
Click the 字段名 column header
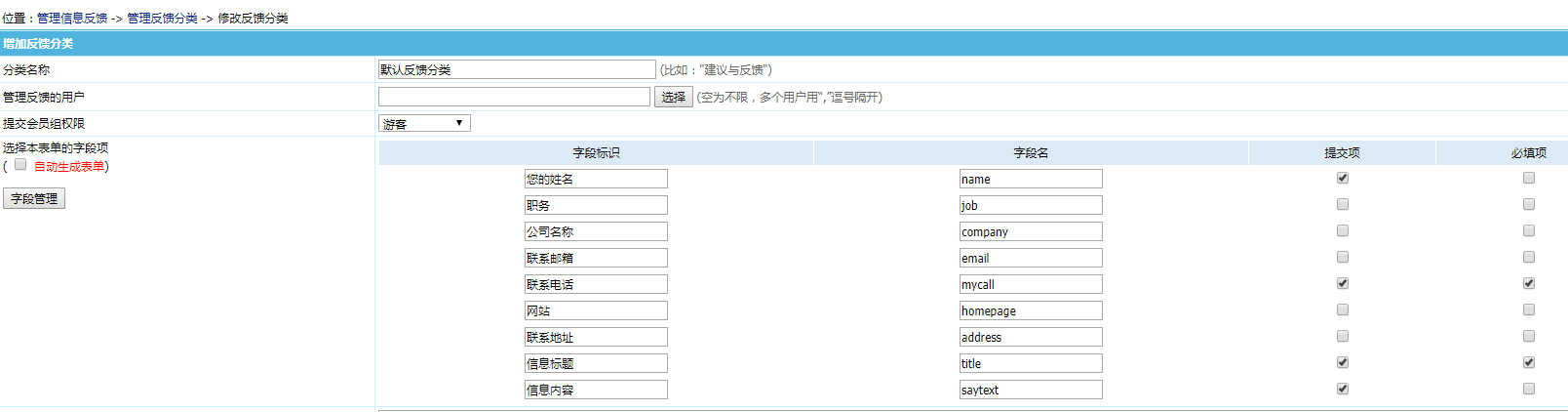coord(1031,153)
